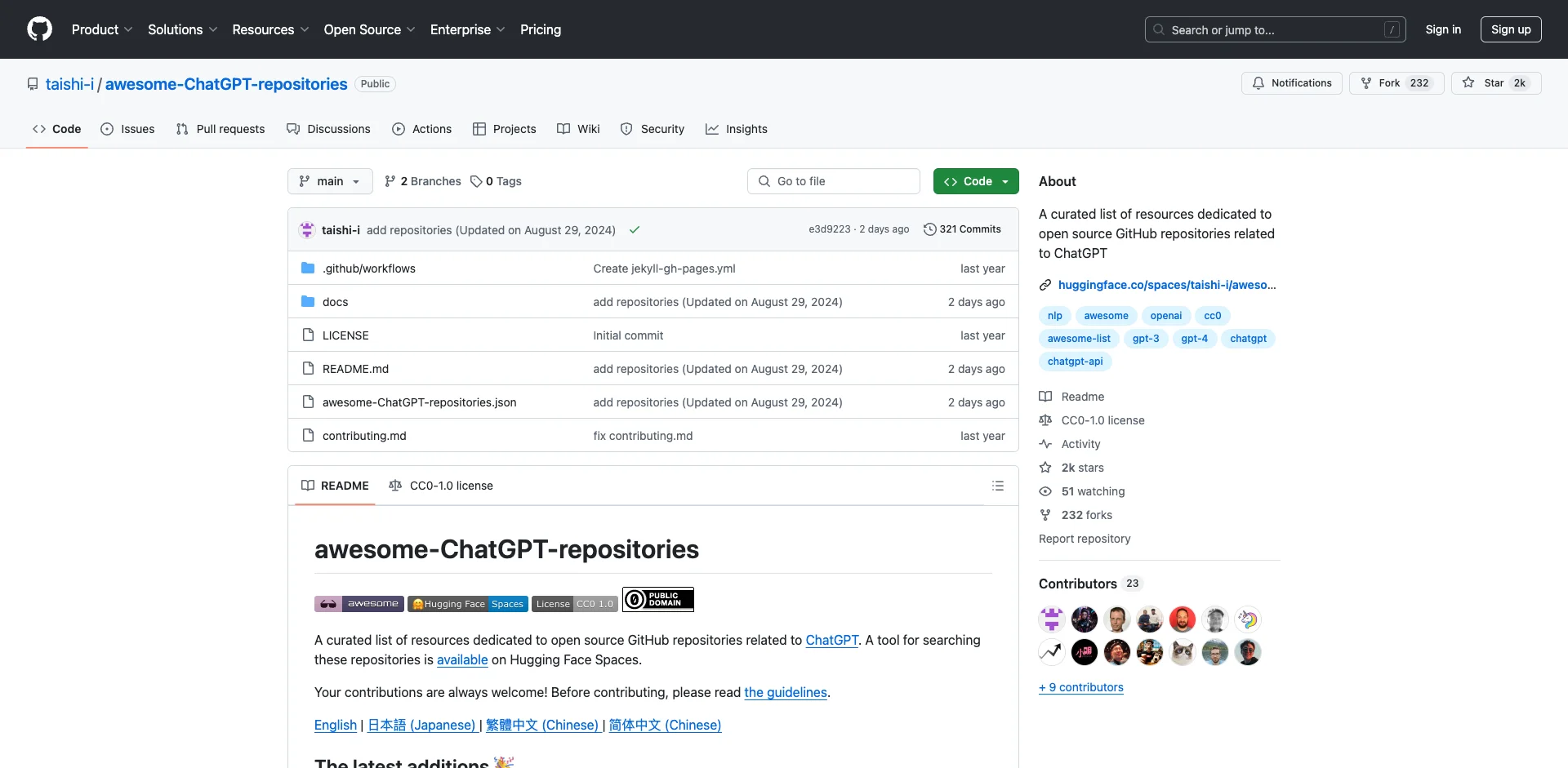Viewport: 1568px width, 768px height.
Task: View the 2 Branches list
Action: coord(423,181)
